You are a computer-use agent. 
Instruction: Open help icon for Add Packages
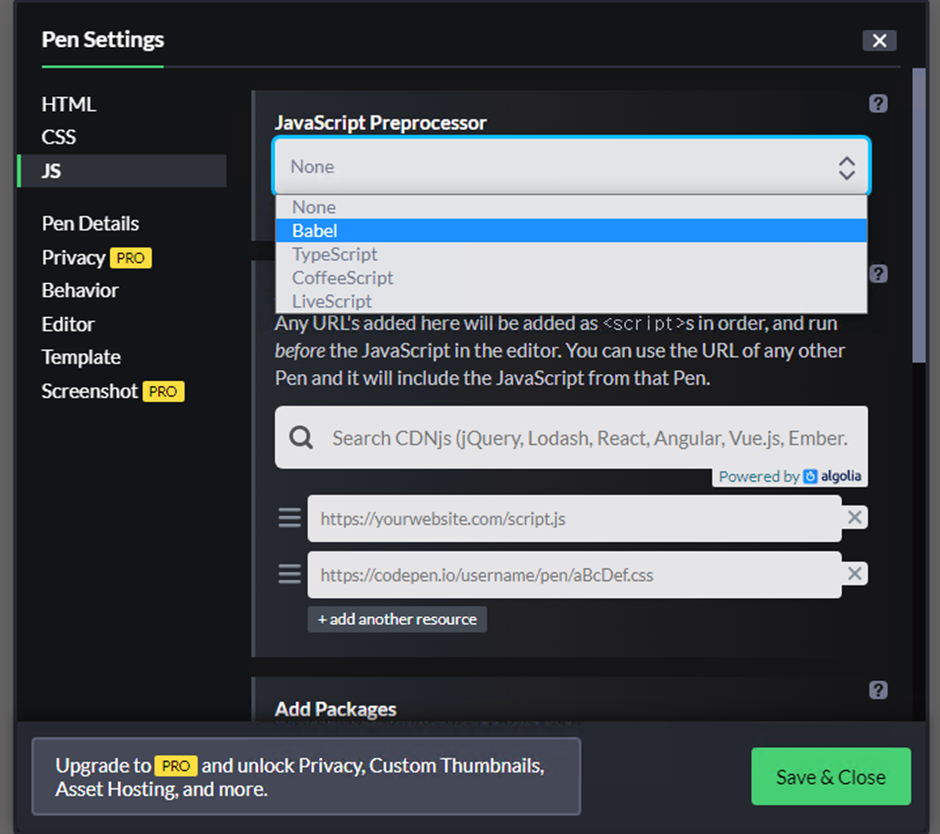click(878, 690)
